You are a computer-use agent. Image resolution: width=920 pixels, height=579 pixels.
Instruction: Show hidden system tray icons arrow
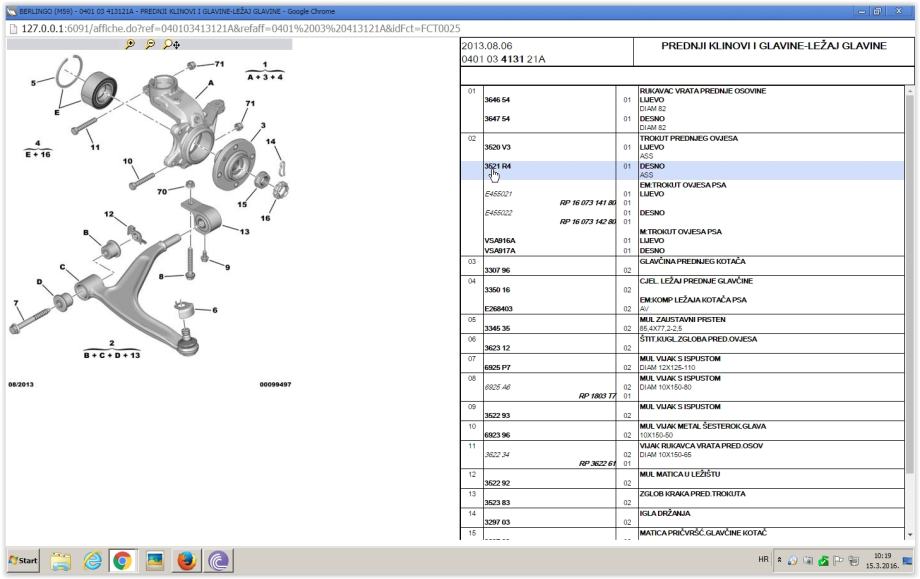[779, 560]
